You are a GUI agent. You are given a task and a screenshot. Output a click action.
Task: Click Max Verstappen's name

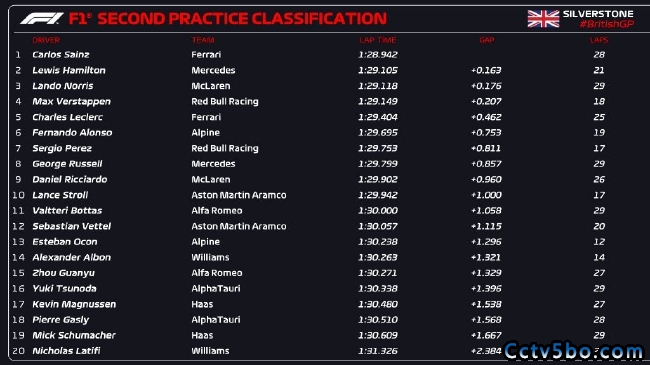(x=71, y=102)
